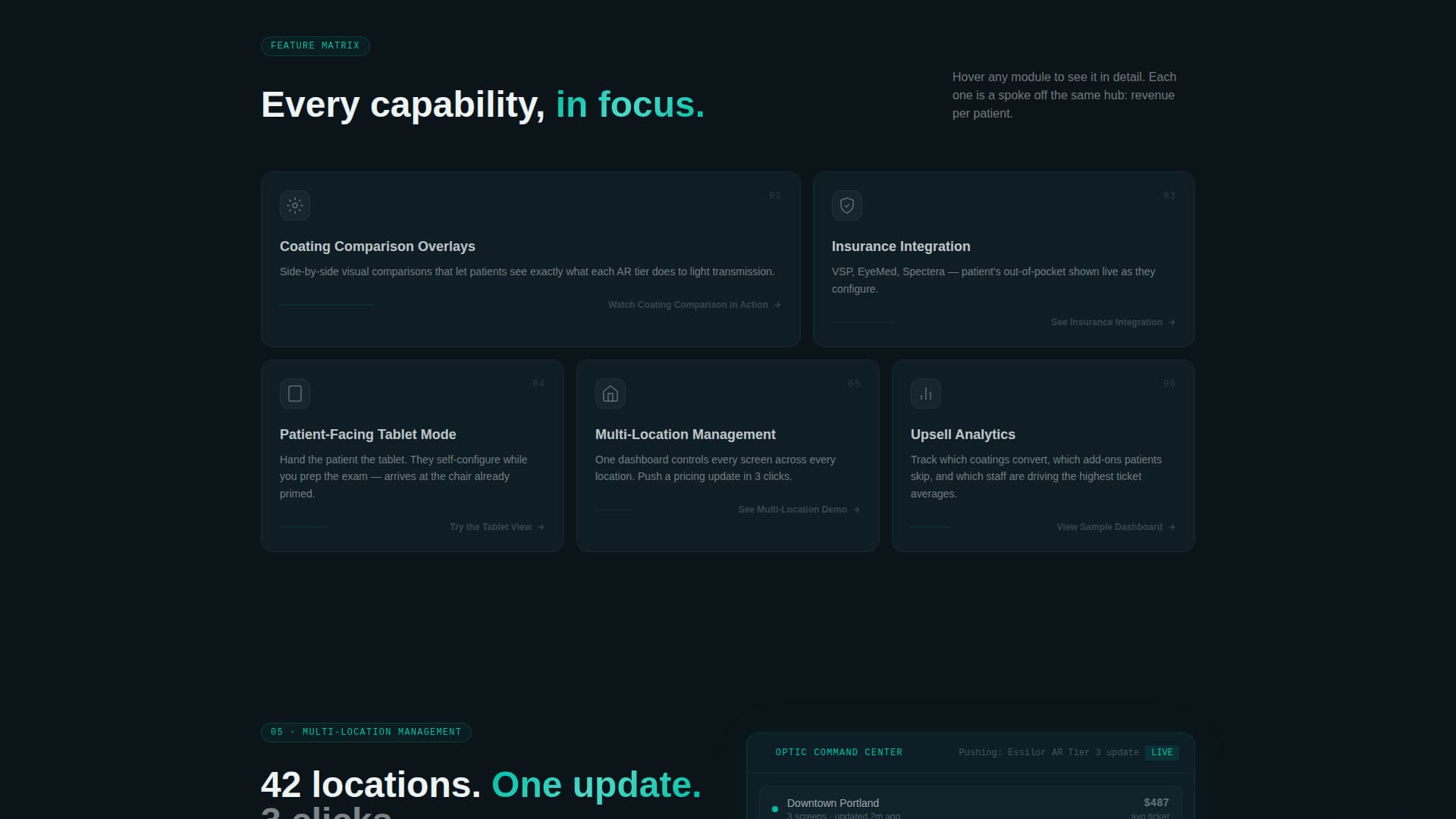
Task: Click the 42 locations. One update. headline
Action: coord(481,785)
